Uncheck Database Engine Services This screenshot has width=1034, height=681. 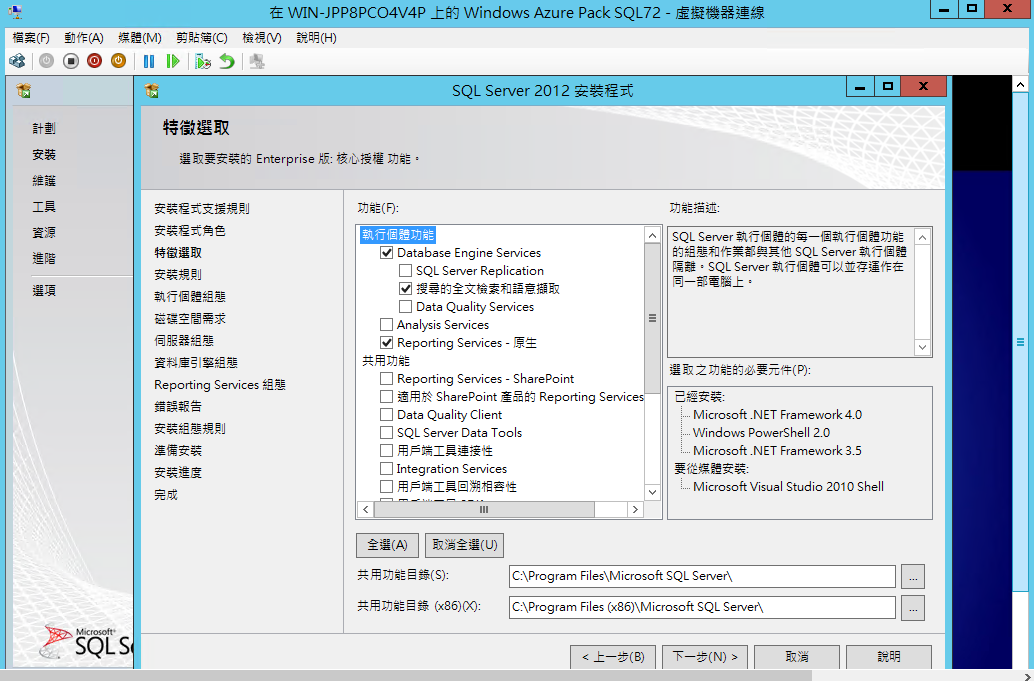tap(386, 253)
